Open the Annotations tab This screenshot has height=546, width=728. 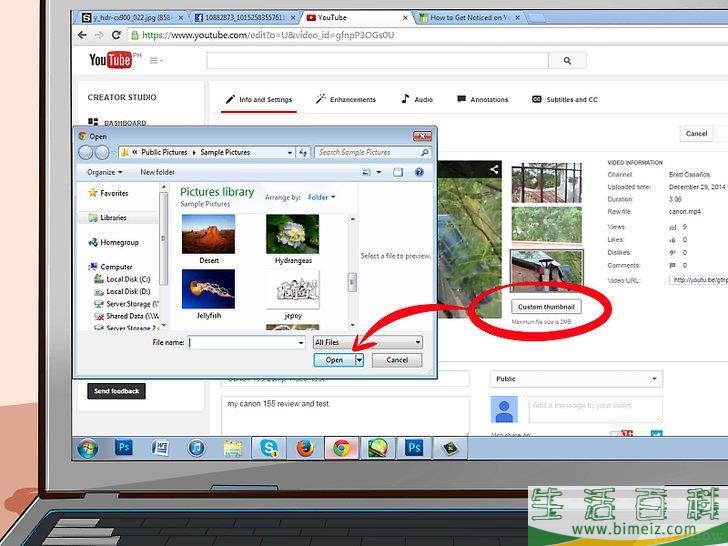pos(482,99)
